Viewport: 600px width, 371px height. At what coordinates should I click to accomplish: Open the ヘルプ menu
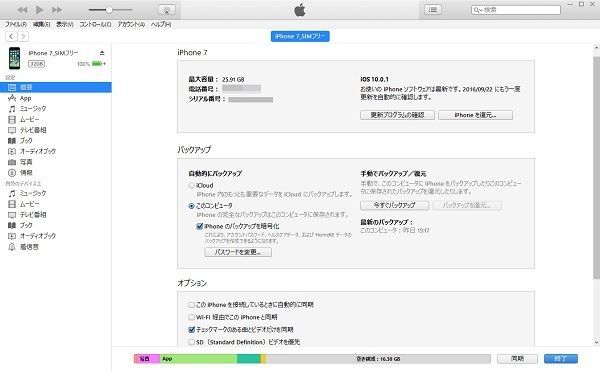[161, 24]
